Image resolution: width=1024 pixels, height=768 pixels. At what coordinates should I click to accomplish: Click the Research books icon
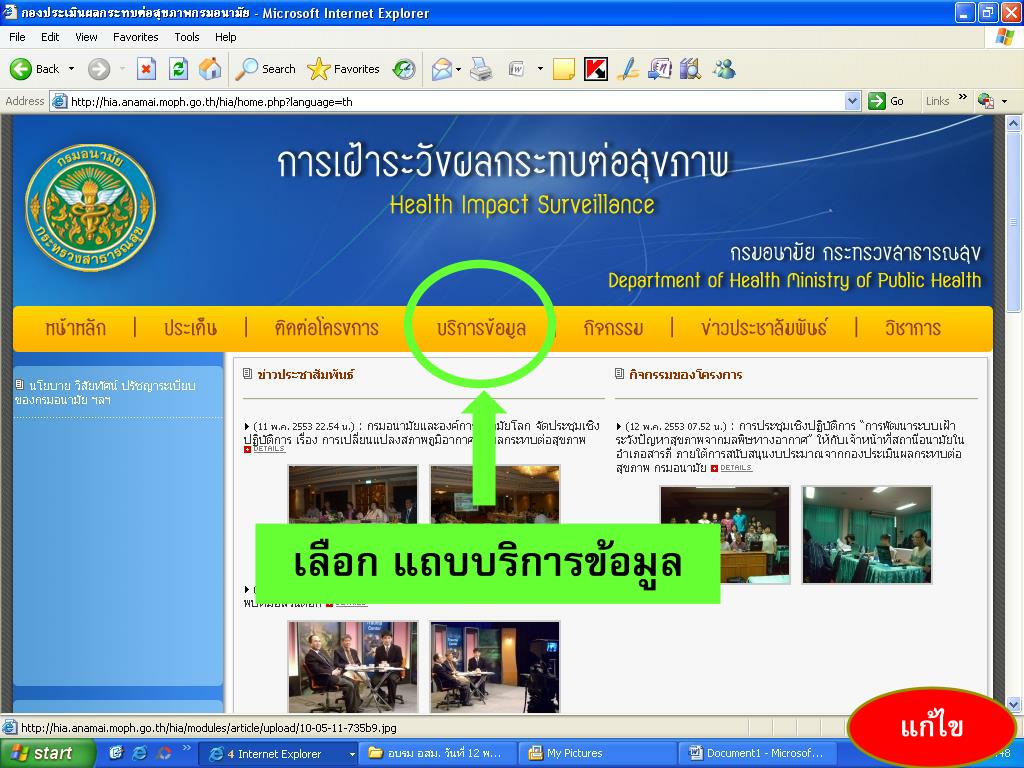[x=690, y=69]
